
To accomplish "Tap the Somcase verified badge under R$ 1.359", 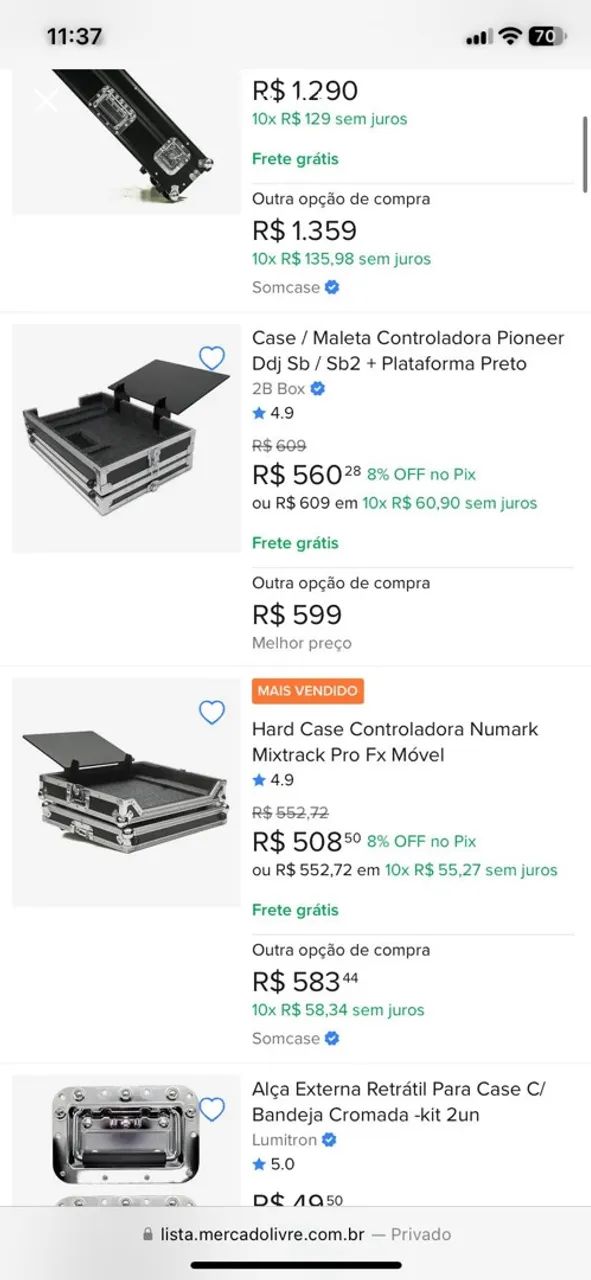I will coord(332,287).
